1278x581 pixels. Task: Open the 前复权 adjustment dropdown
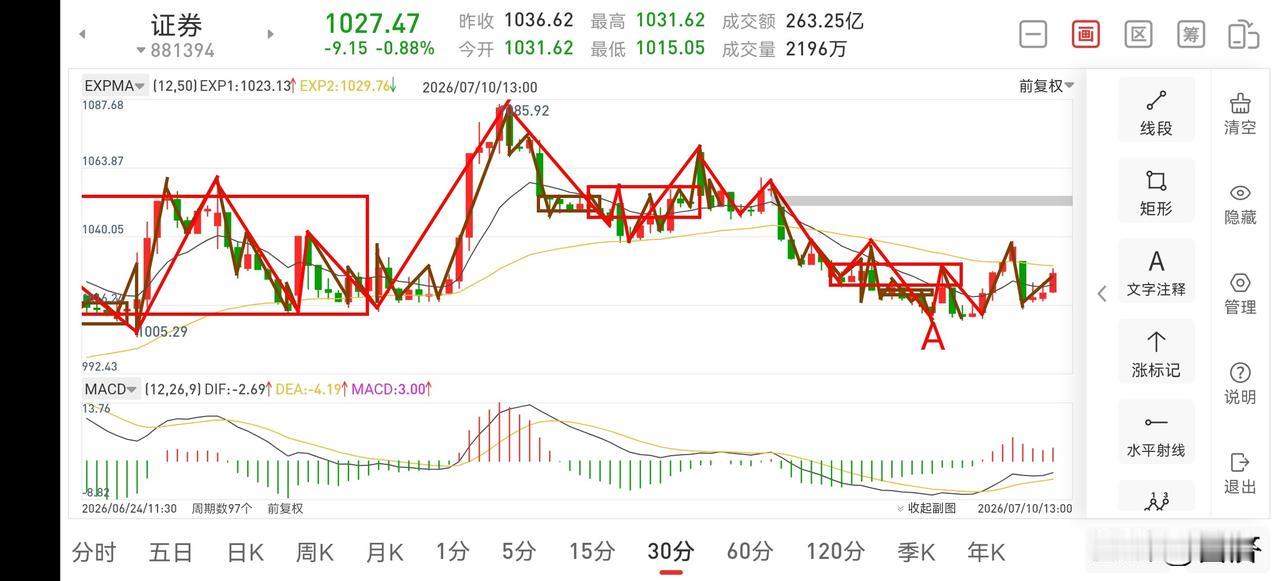pyautogui.click(x=1046, y=86)
